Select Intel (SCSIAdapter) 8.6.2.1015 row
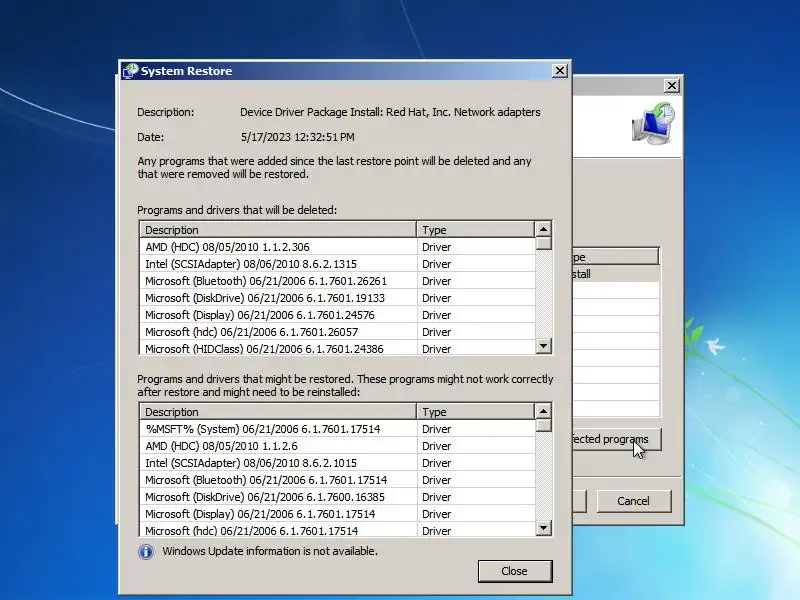 coord(337,463)
